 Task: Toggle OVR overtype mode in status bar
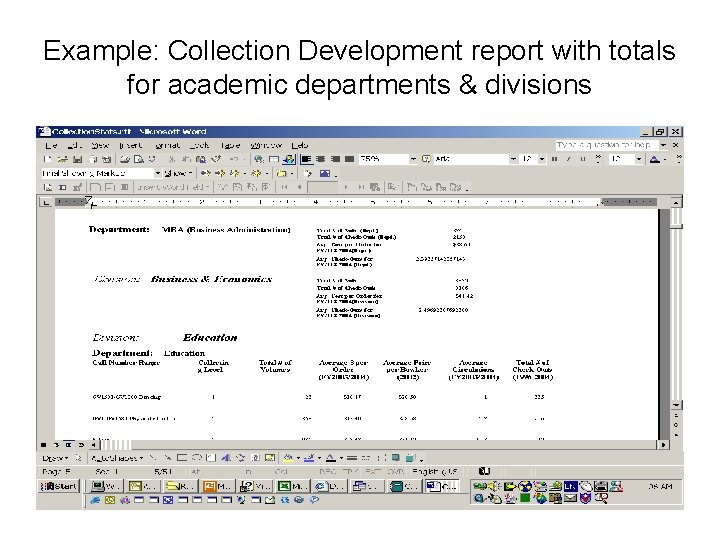click(x=395, y=472)
